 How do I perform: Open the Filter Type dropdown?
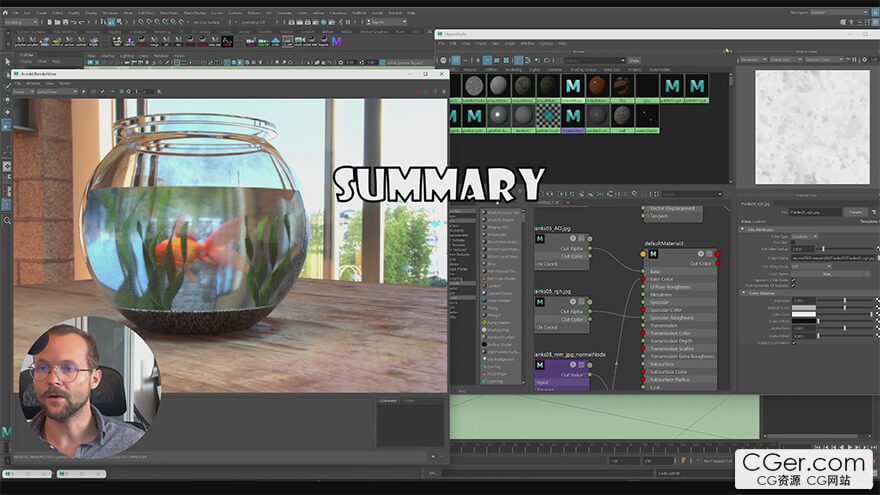click(x=804, y=236)
